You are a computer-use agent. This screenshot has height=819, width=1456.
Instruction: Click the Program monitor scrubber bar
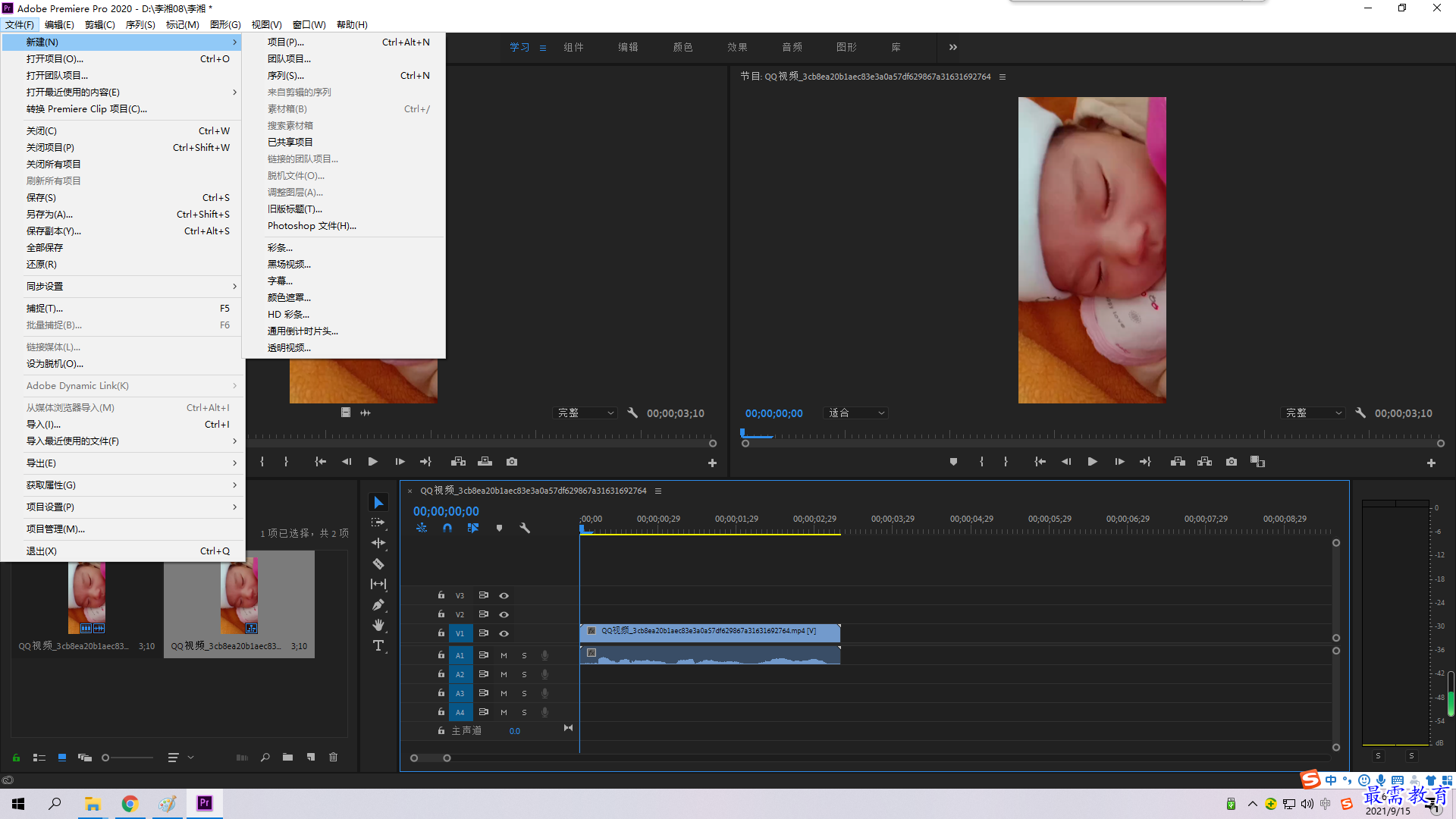(x=1092, y=443)
